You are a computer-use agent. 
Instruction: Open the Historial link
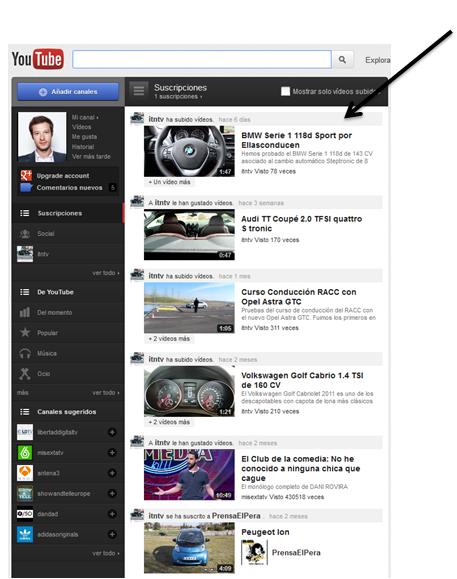pyautogui.click(x=83, y=147)
